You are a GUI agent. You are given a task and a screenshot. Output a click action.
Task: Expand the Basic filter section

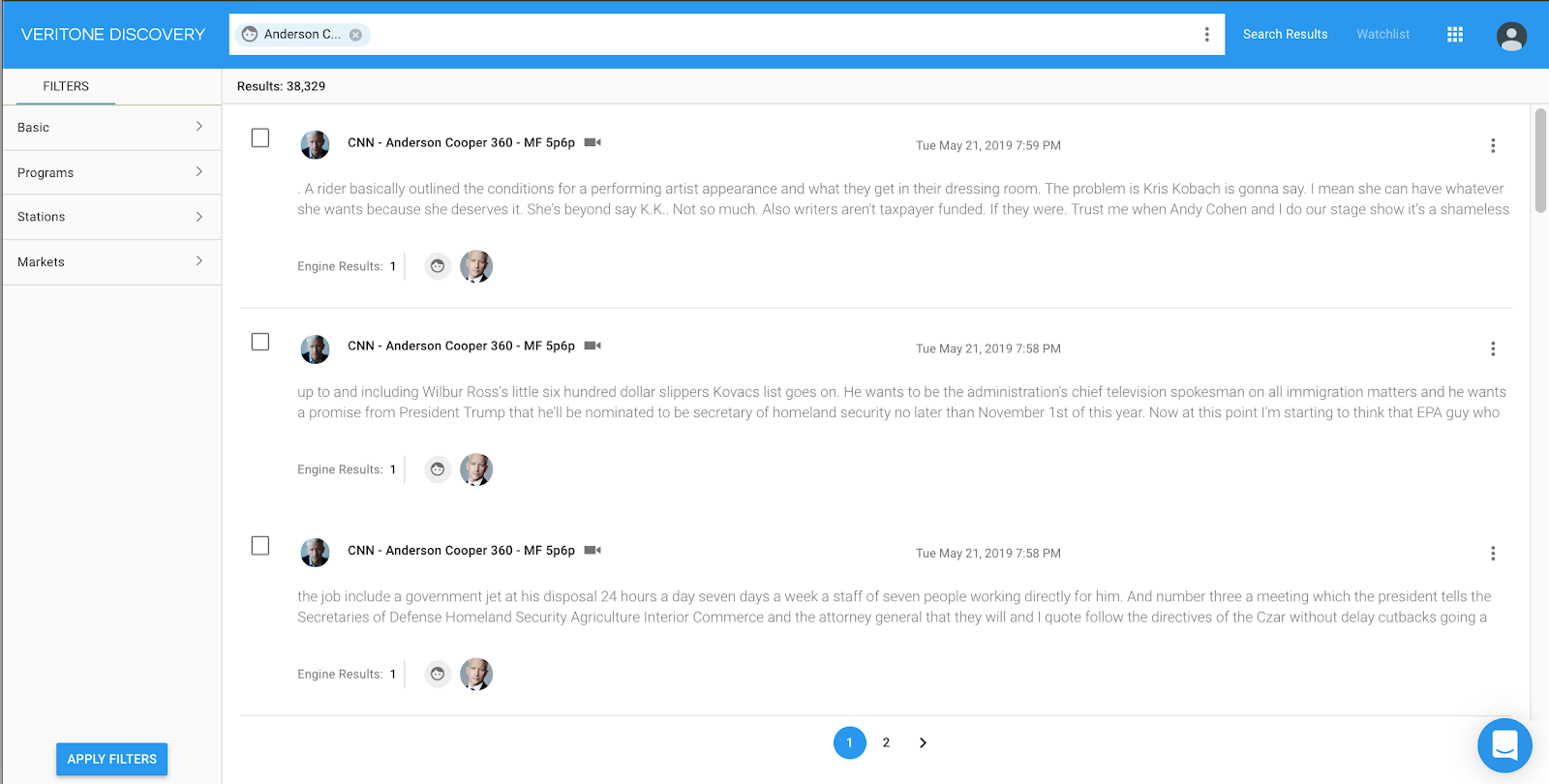pos(111,128)
